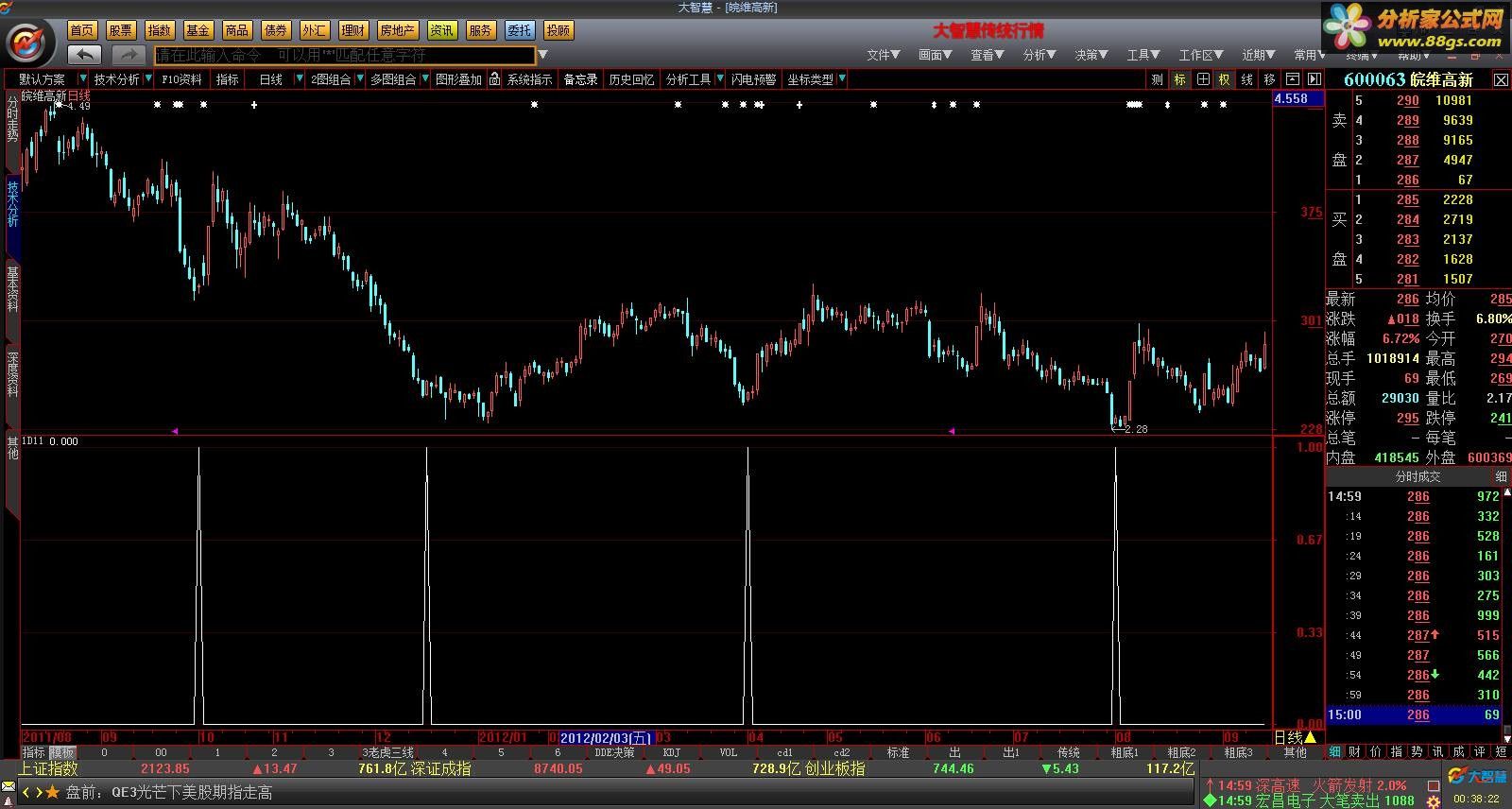This screenshot has height=809, width=1512.
Task: Select the VOL indicator tab
Action: tap(729, 753)
